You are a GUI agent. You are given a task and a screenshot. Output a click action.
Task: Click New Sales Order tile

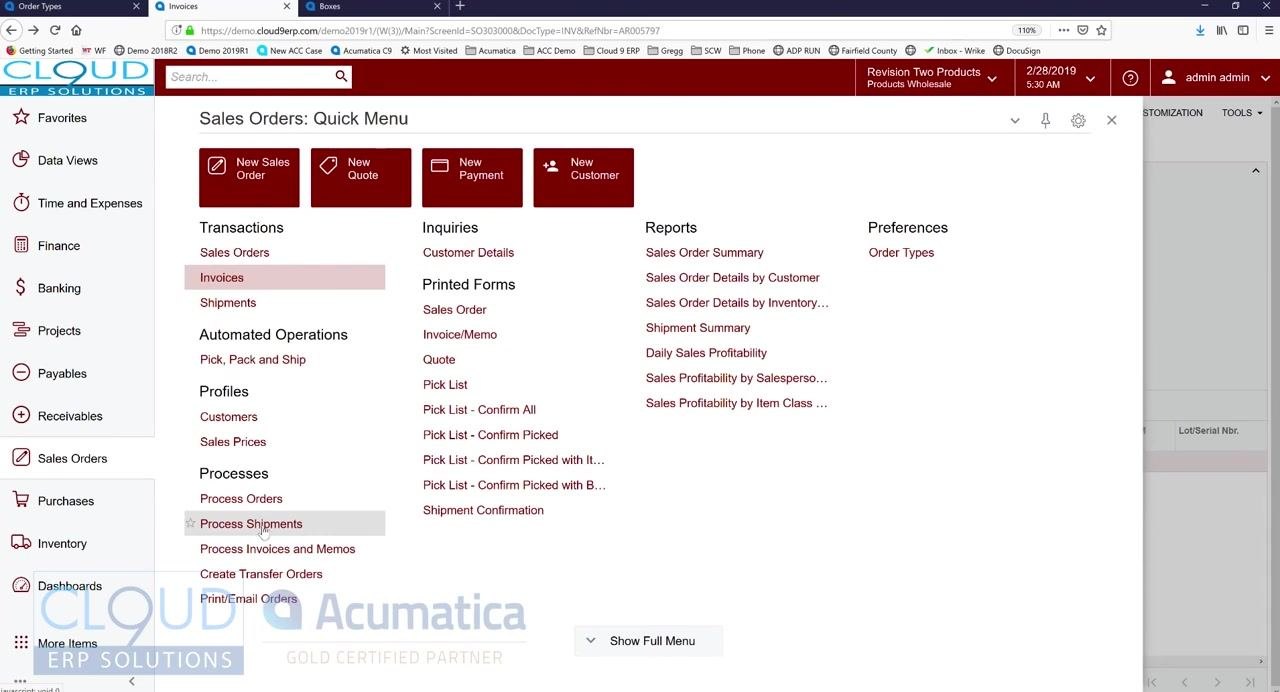(x=249, y=178)
